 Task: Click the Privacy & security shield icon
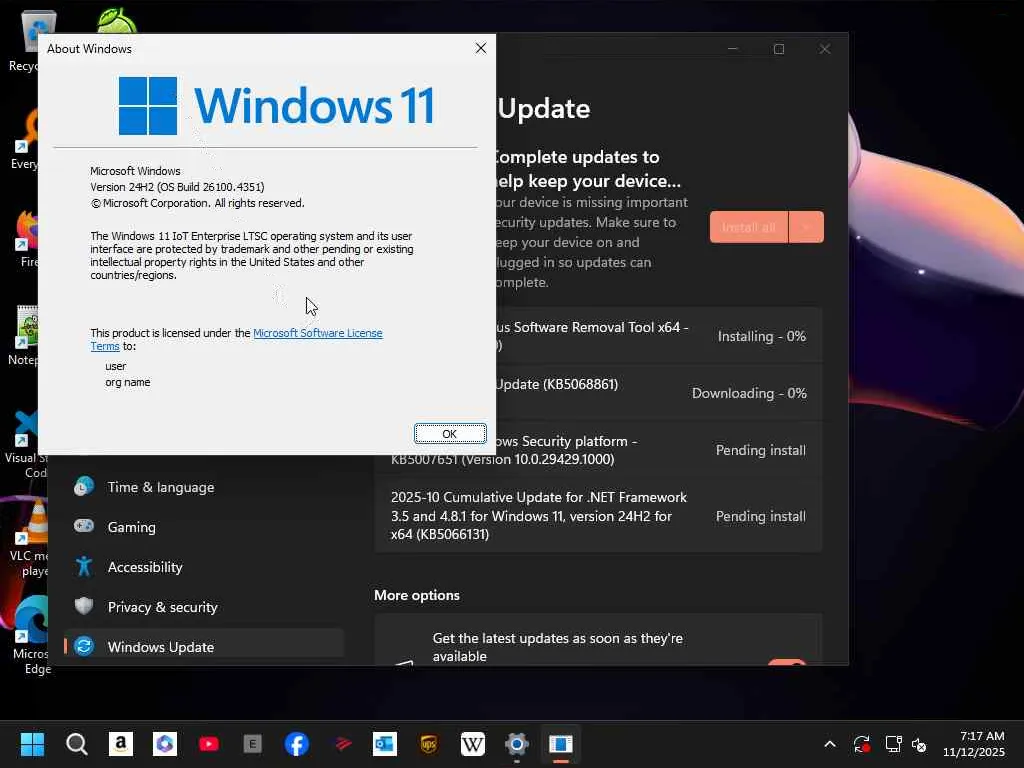coord(84,606)
